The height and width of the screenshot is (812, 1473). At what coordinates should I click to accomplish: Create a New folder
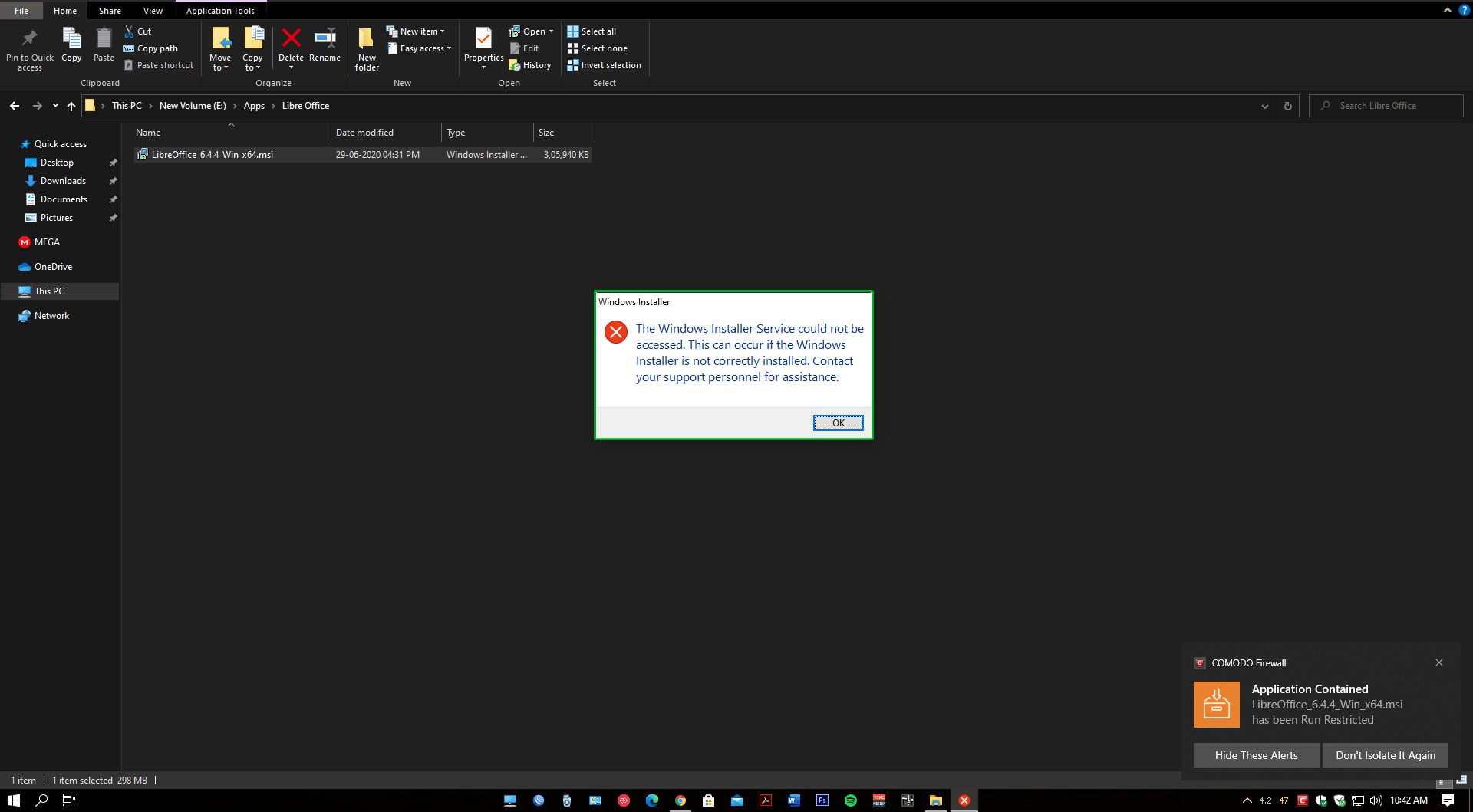coord(367,50)
